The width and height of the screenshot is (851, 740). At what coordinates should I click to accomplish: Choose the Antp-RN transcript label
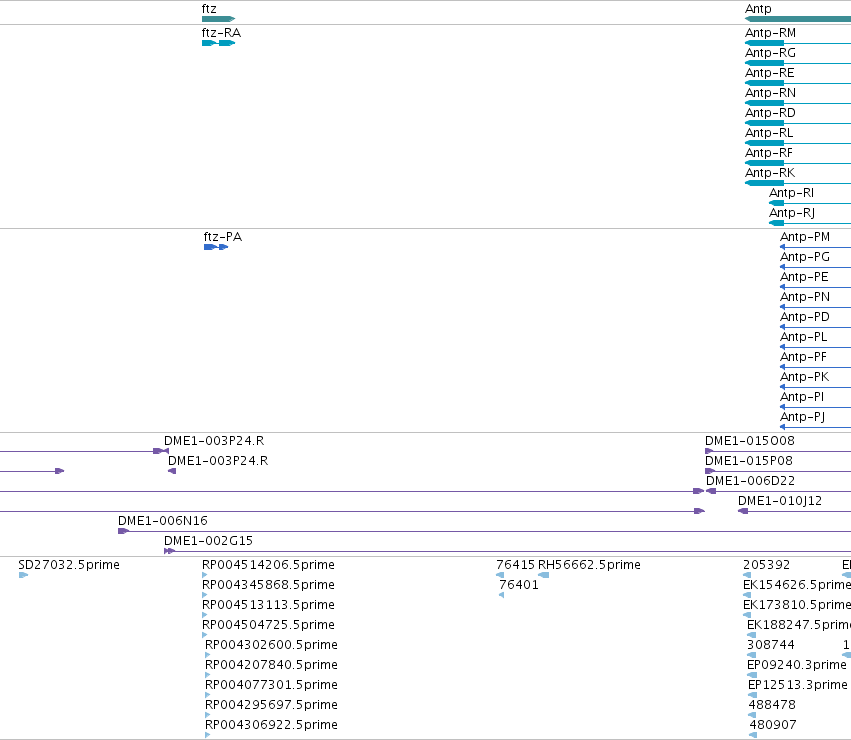click(770, 93)
